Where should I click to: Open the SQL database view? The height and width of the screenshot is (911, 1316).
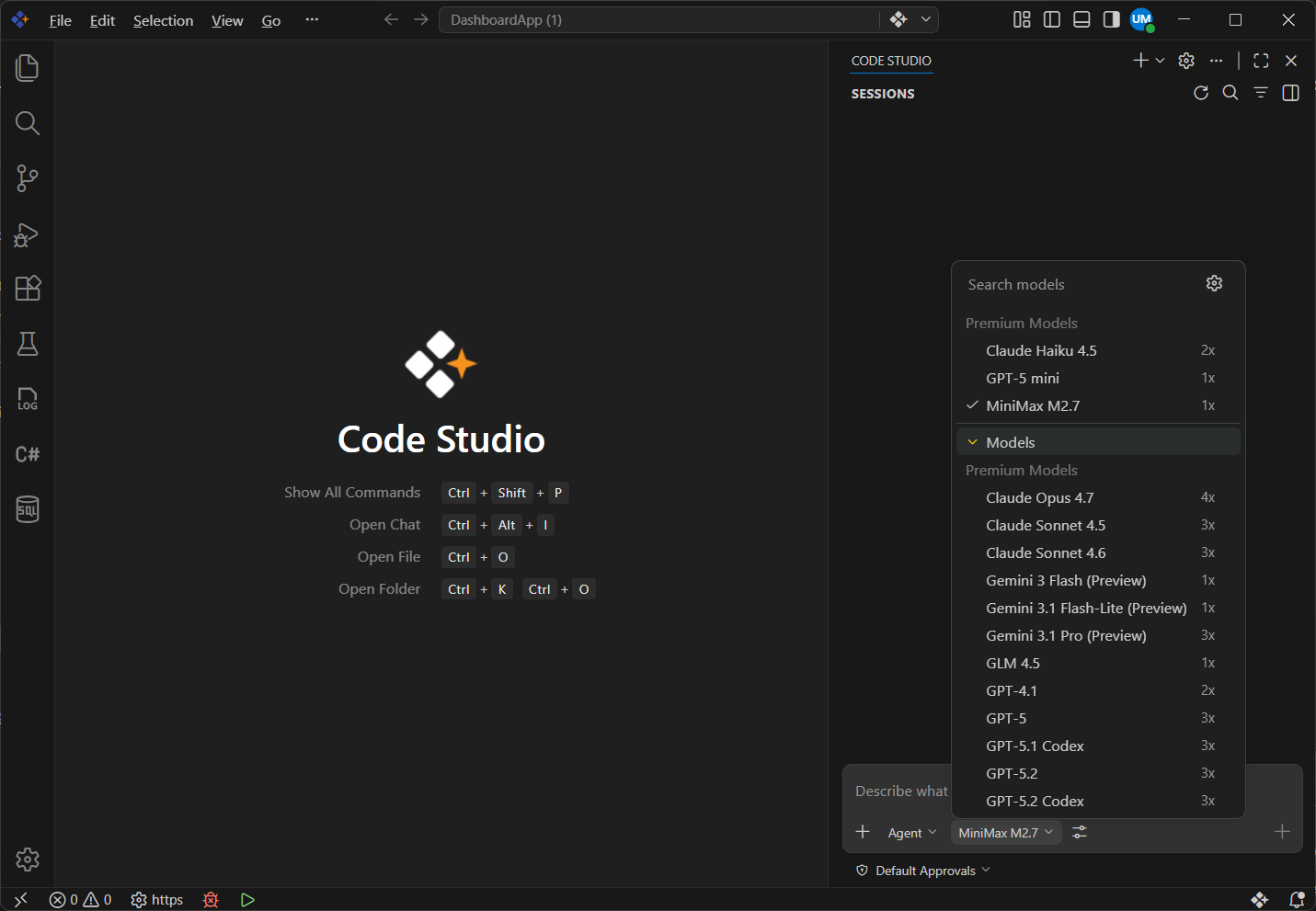pyautogui.click(x=28, y=509)
